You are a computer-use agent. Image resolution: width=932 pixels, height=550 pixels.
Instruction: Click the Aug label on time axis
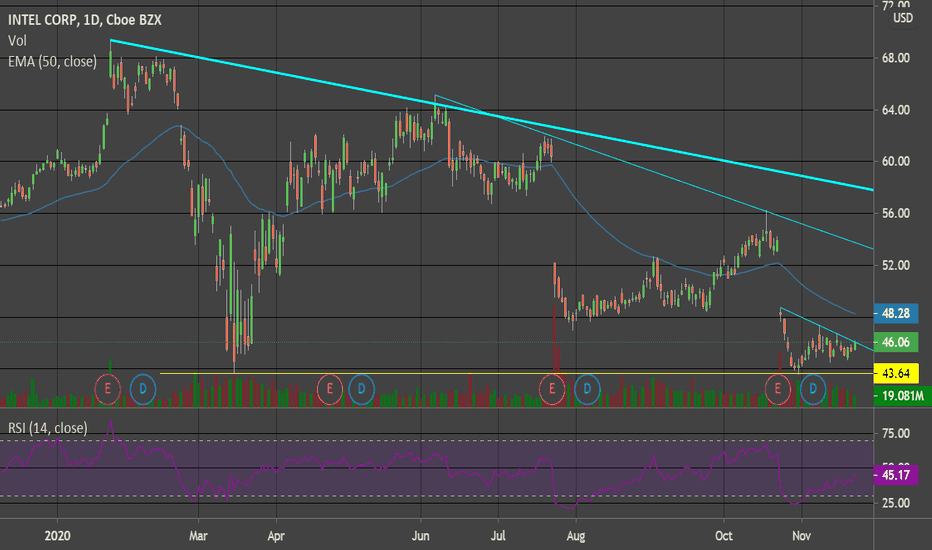(x=575, y=536)
